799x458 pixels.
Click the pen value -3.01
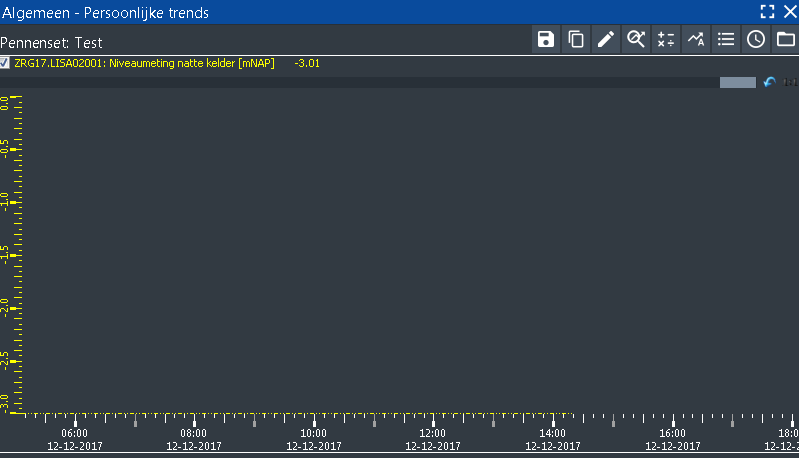point(307,63)
